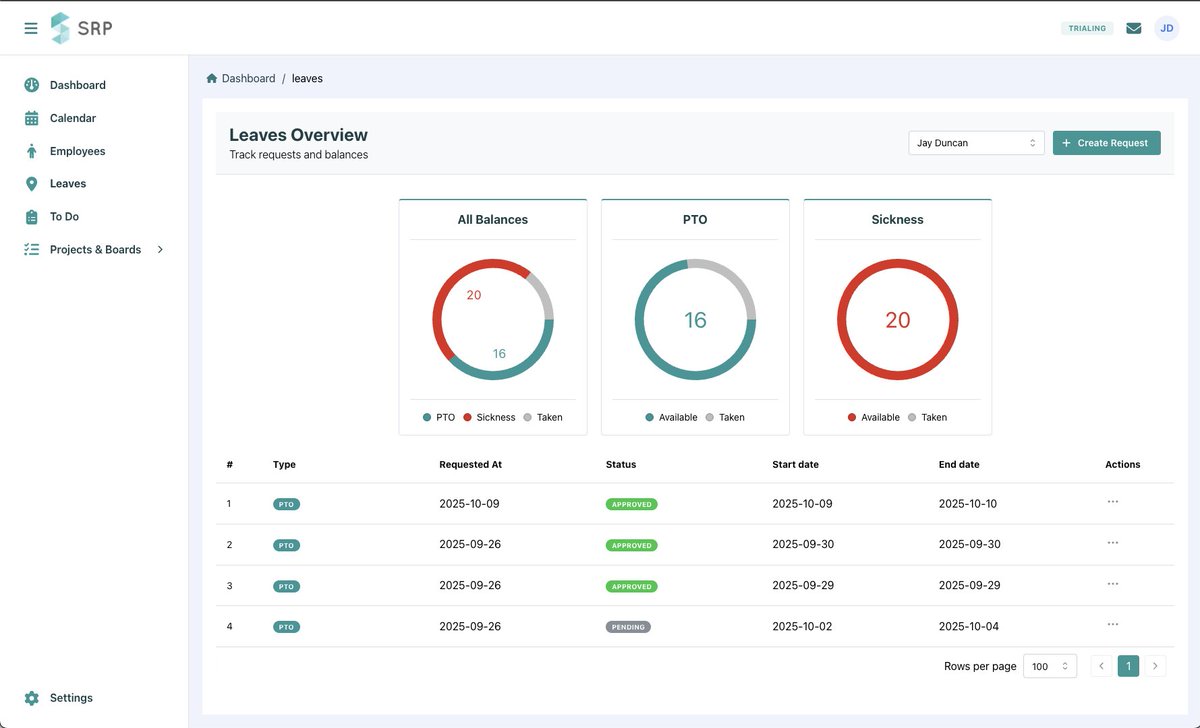Open actions ellipsis for row 2
The height and width of the screenshot is (728, 1200).
pyautogui.click(x=1112, y=543)
